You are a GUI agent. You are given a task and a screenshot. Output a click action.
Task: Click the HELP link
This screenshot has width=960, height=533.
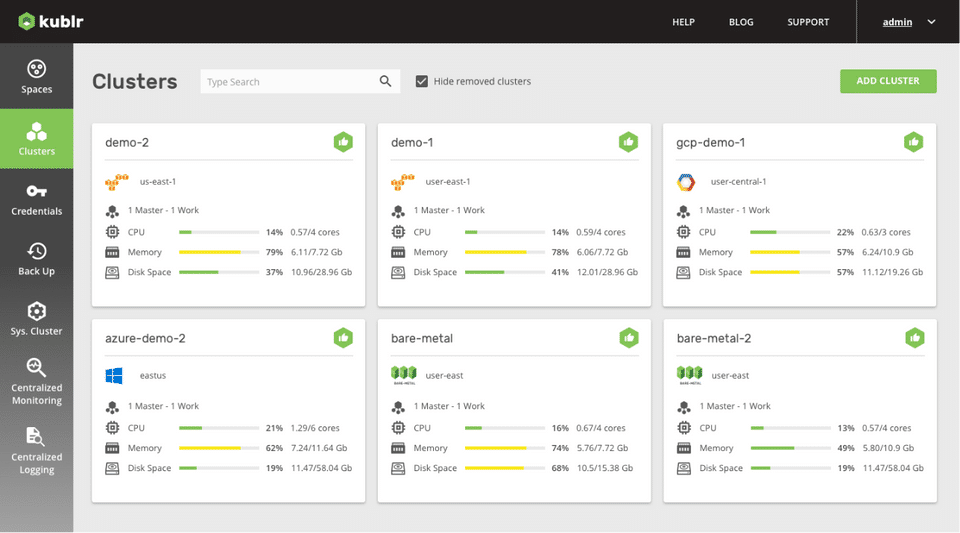(x=683, y=22)
